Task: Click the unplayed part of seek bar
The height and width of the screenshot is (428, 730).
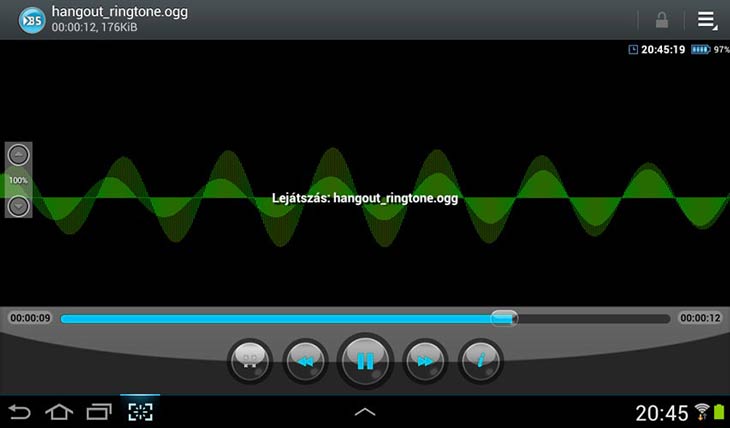Action: pyautogui.click(x=594, y=319)
